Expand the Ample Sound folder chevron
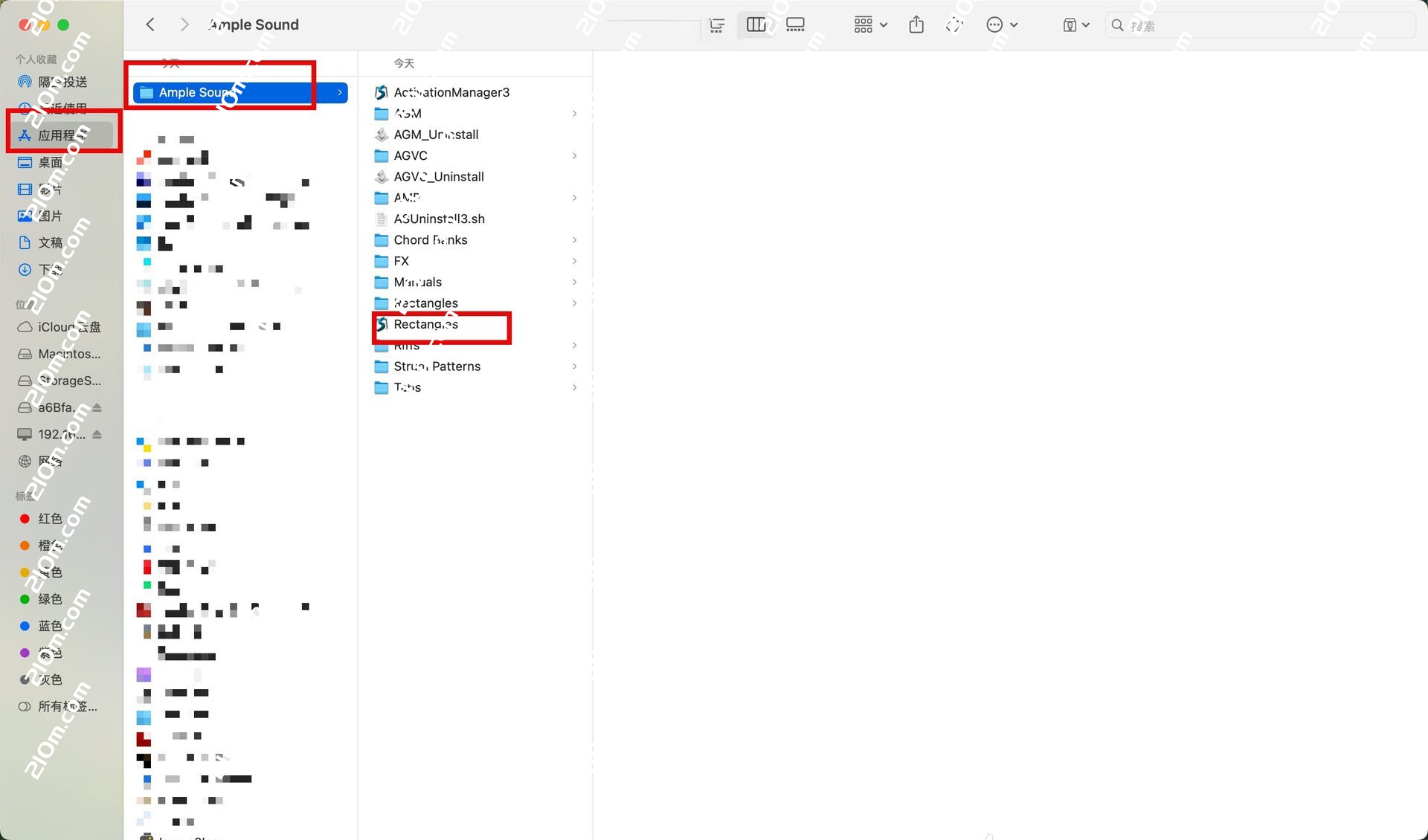 pos(339,92)
